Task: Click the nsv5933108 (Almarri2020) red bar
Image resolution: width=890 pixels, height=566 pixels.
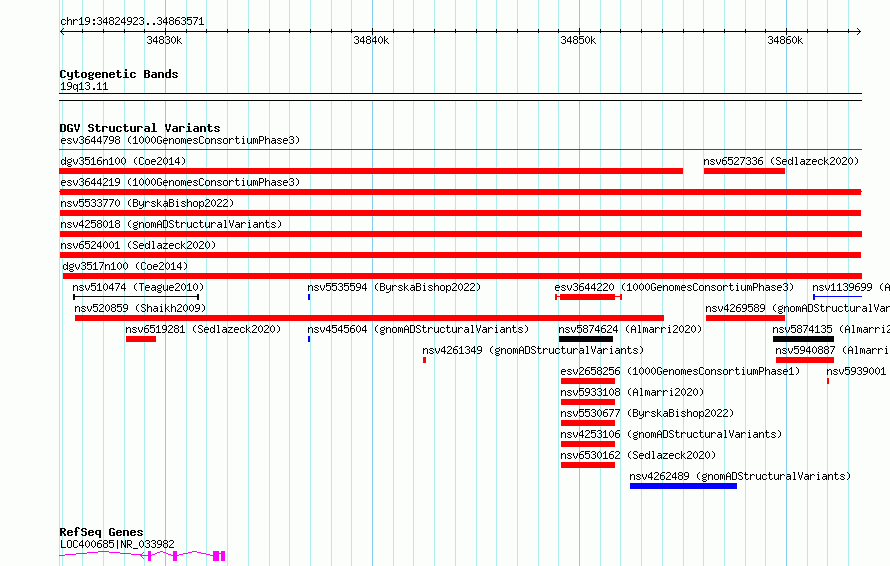Action: pos(588,402)
